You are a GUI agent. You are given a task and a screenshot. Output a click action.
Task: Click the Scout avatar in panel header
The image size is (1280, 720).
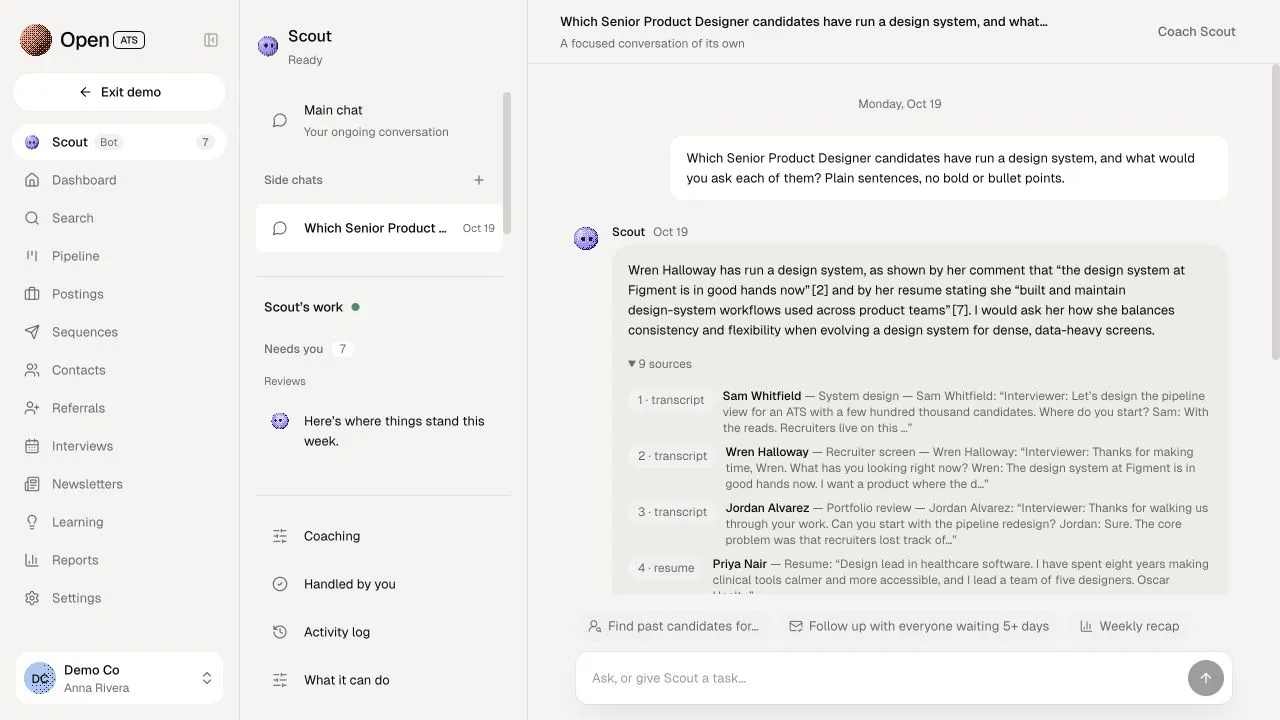[268, 46]
